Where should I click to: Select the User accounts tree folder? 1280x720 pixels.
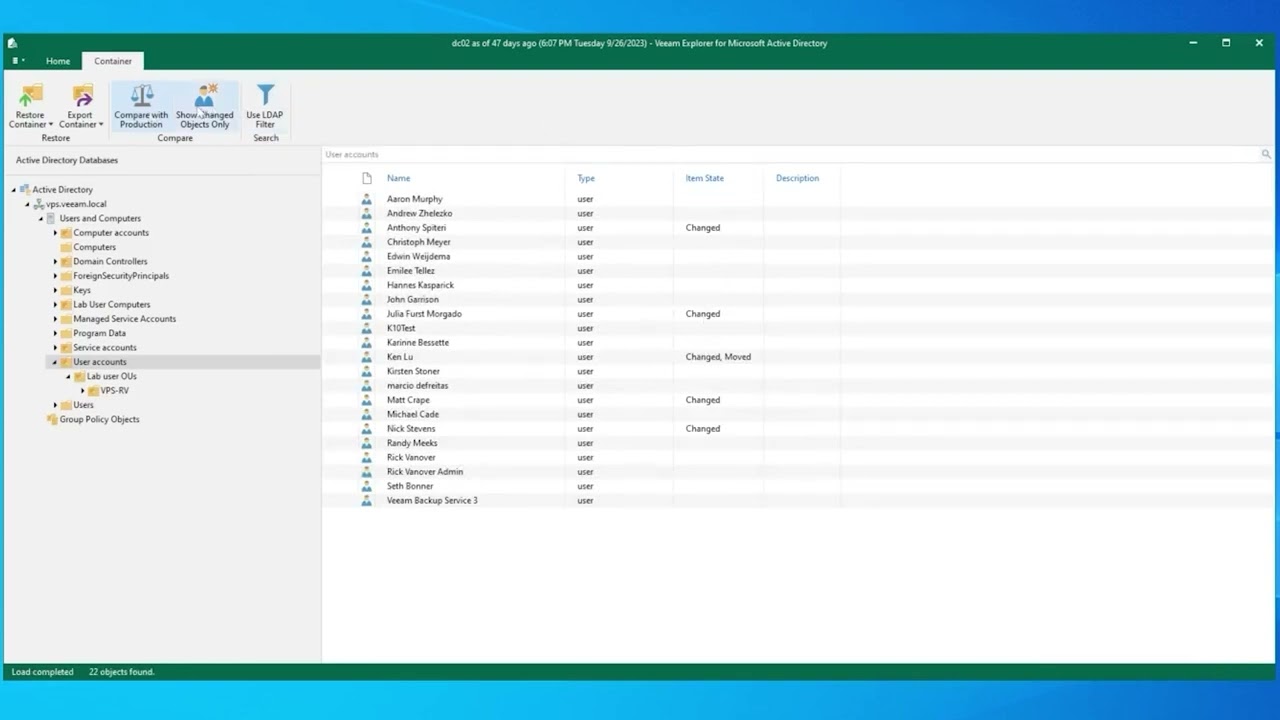100,362
